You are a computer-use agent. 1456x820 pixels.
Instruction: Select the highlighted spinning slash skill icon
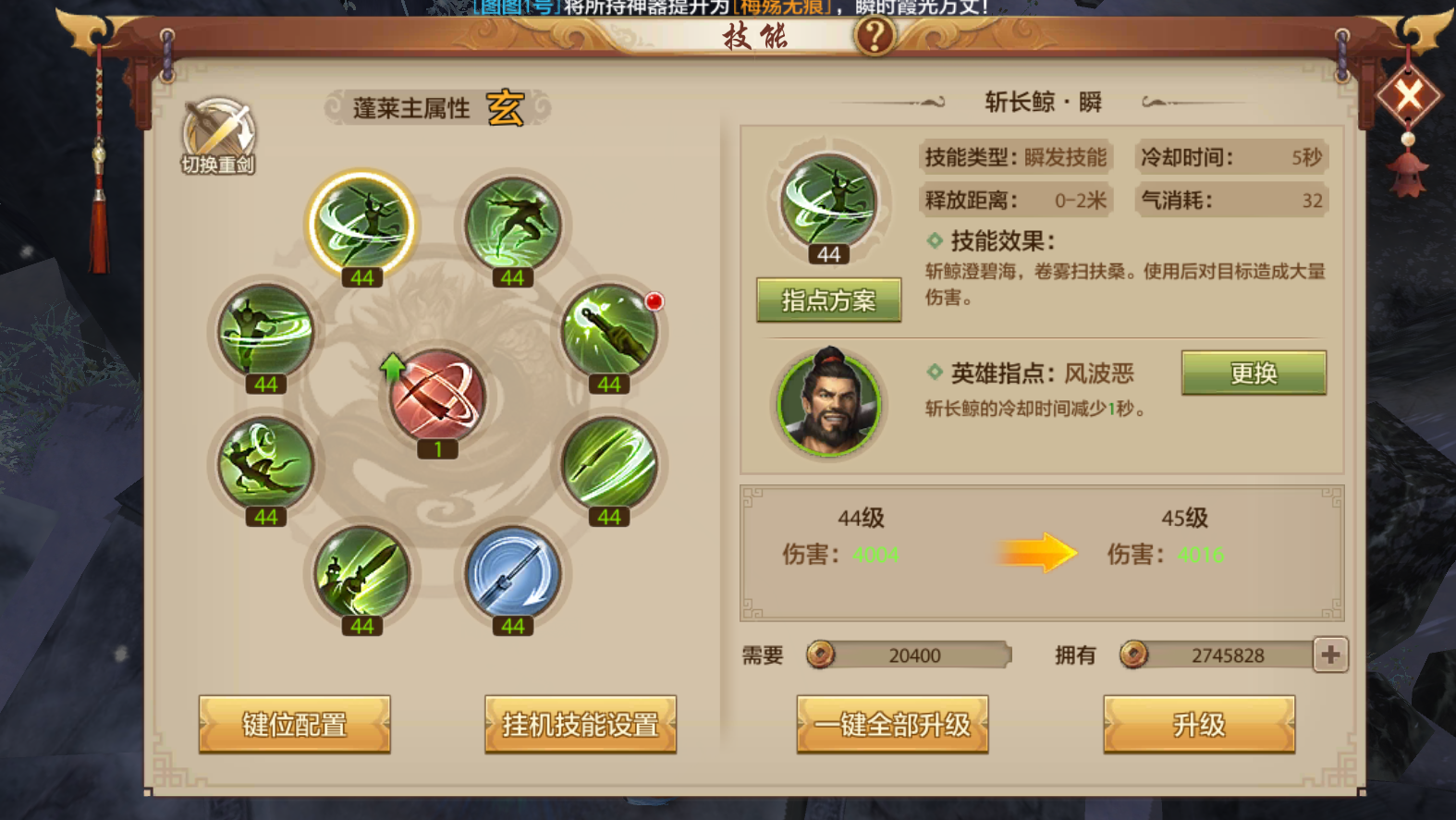coord(362,225)
